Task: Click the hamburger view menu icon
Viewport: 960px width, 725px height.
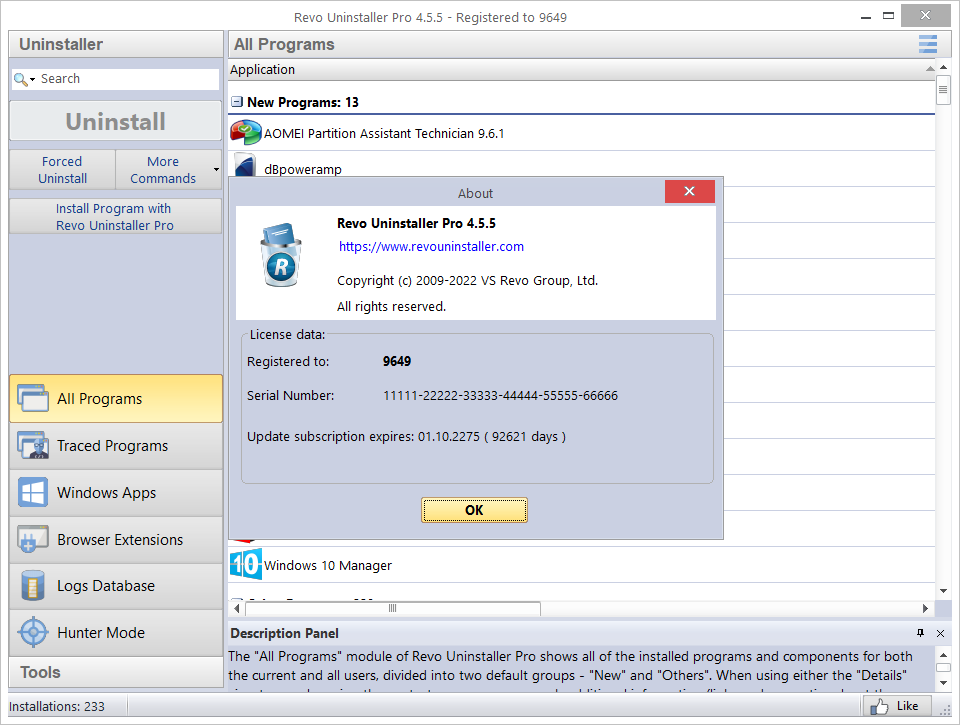Action: click(x=928, y=44)
